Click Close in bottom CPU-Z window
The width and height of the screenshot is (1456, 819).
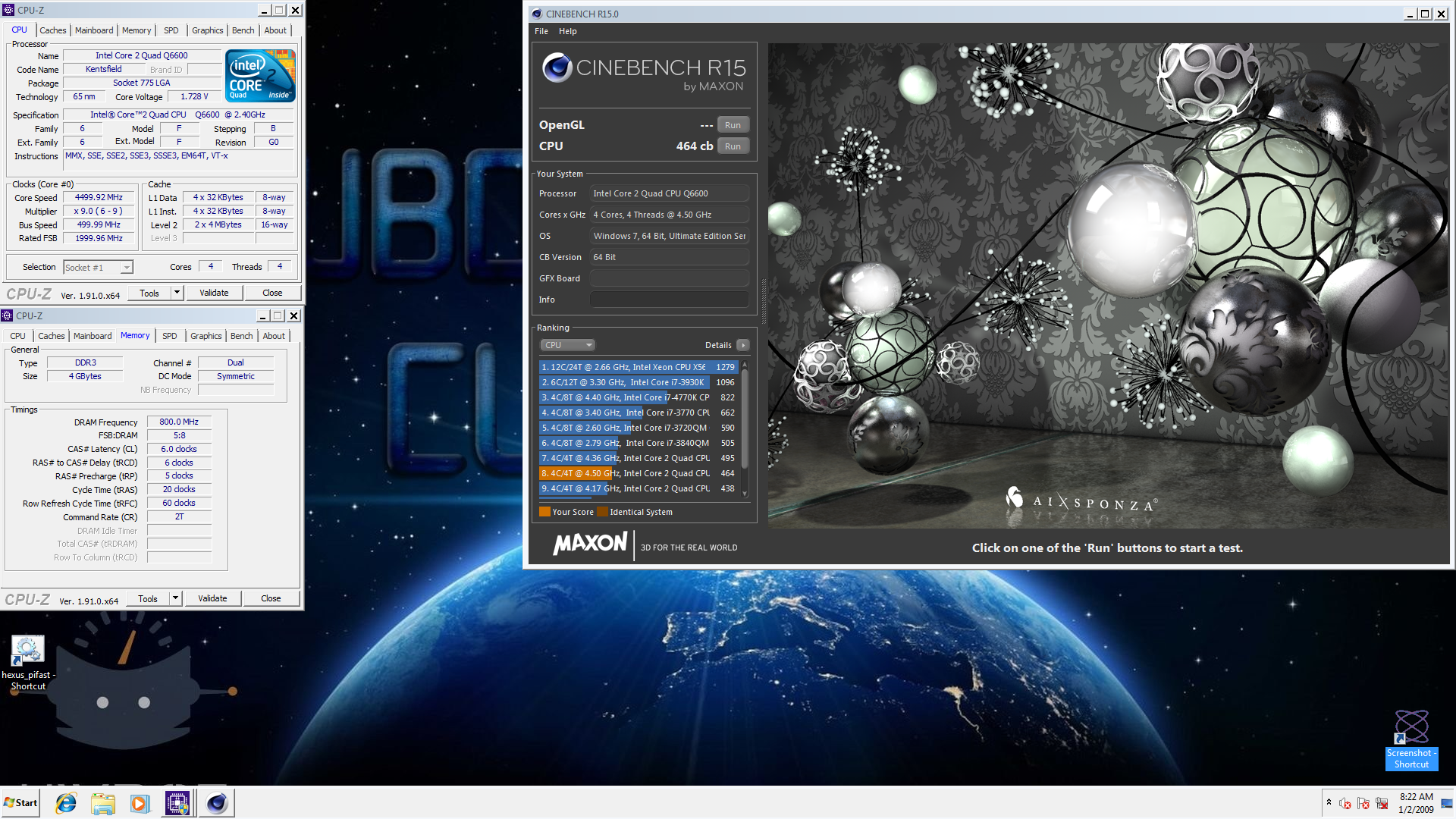271,598
